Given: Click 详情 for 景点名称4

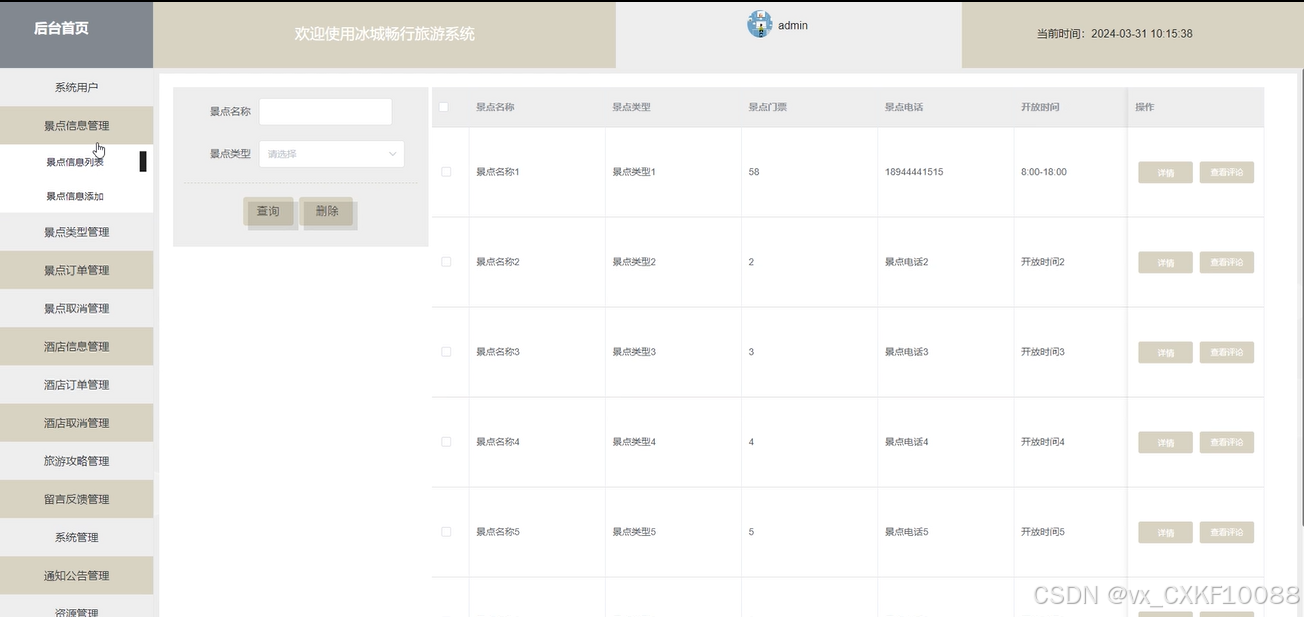Looking at the screenshot, I should [x=1165, y=443].
